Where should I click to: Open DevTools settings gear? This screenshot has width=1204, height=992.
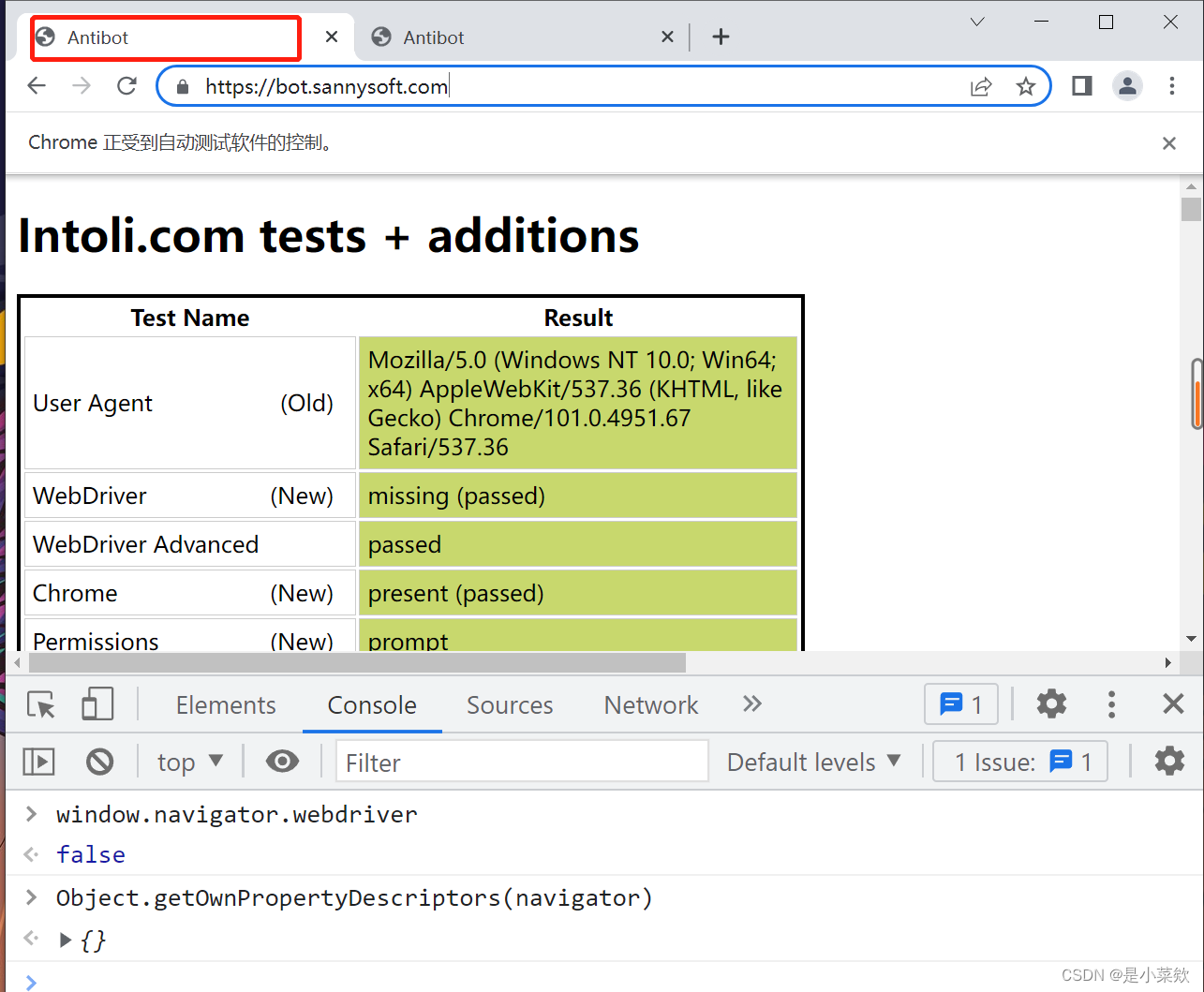click(x=1051, y=703)
